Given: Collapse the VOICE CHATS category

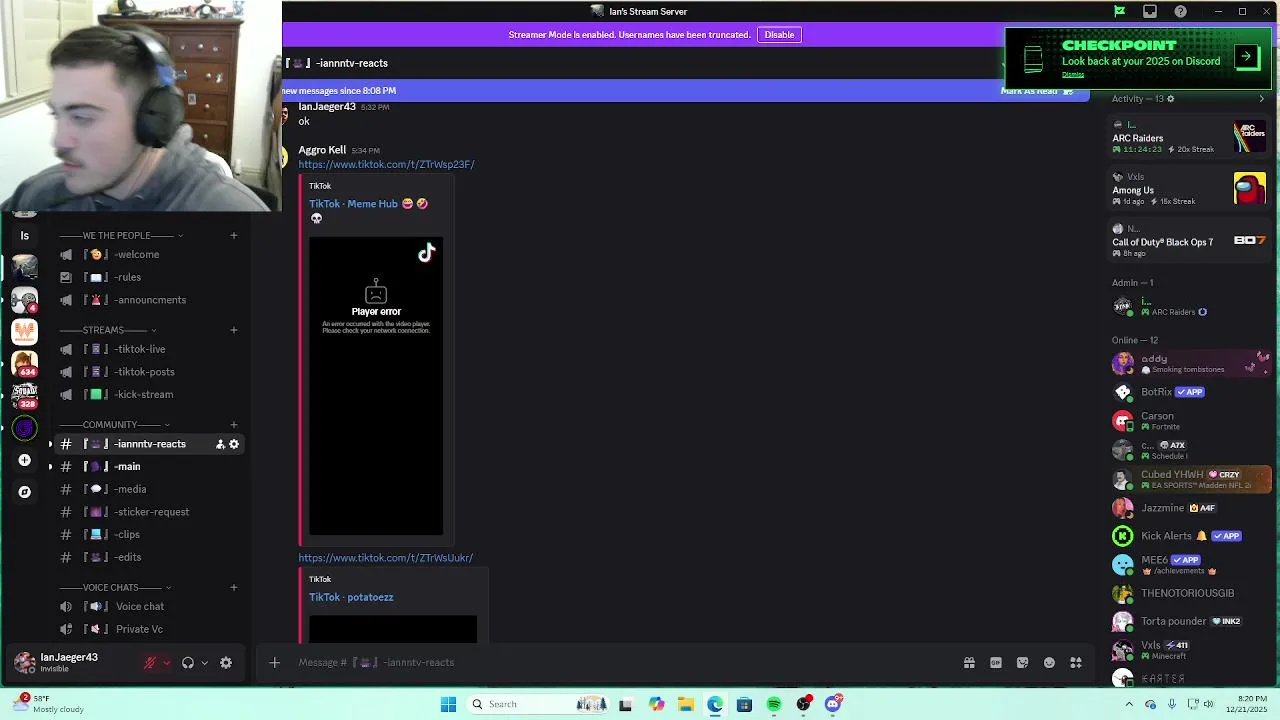Looking at the screenshot, I should pos(116,588).
